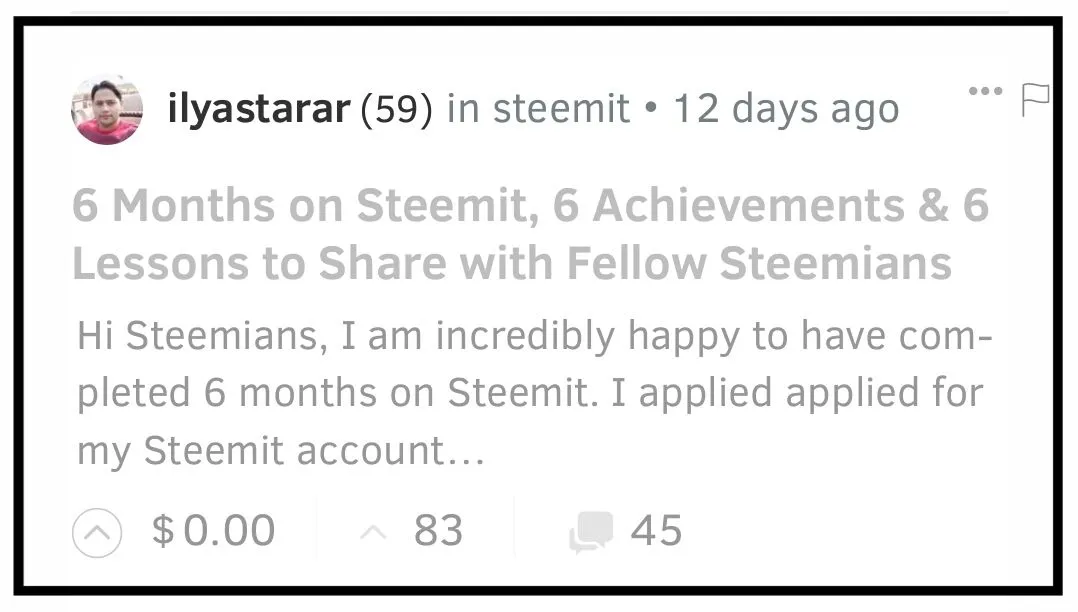Click excerpt line 'pleted 6 months on Steemit'
The height and width of the screenshot is (612, 1078).
click(x=530, y=394)
